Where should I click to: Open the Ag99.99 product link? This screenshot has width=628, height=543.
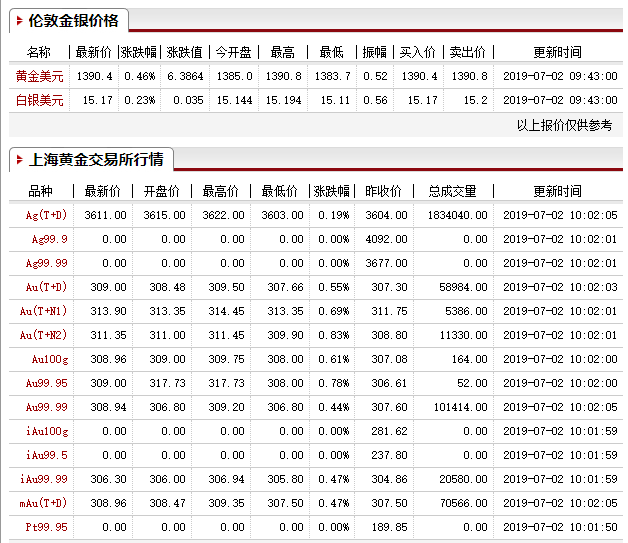click(48, 263)
